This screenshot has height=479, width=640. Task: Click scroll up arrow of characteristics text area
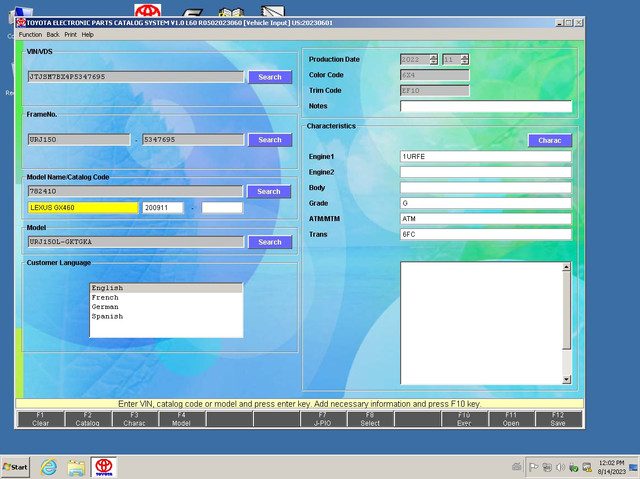pos(566,267)
